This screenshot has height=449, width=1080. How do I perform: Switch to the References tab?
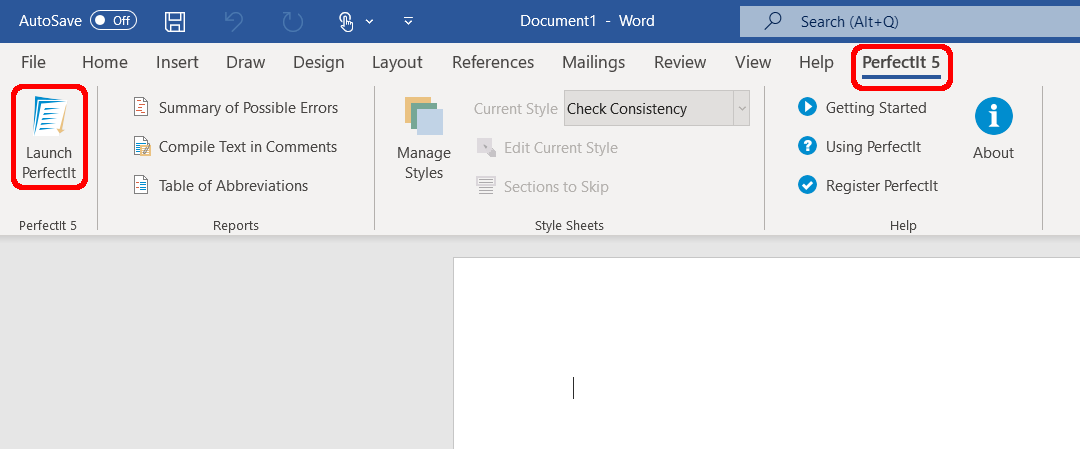(493, 63)
